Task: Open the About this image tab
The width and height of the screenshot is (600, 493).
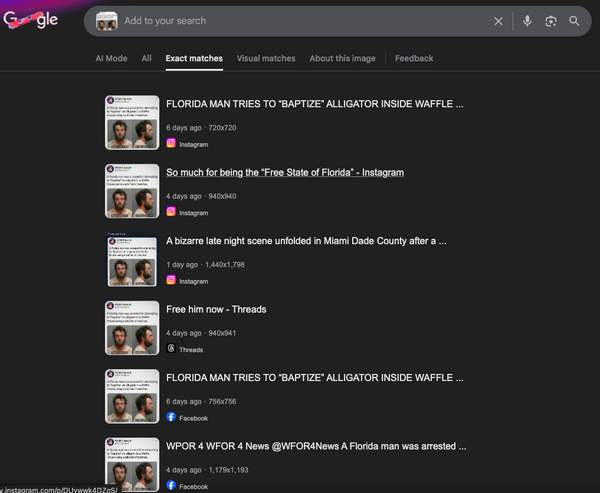Action: point(342,58)
